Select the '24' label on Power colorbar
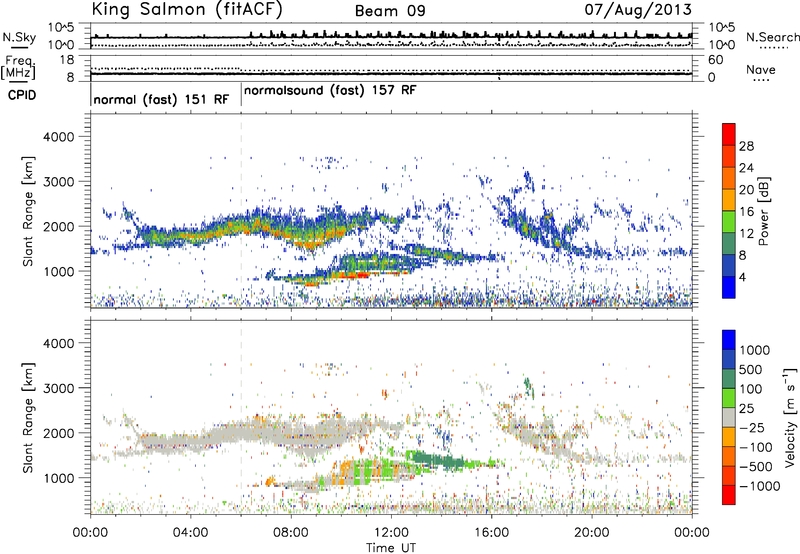800x554 pixels. (746, 168)
